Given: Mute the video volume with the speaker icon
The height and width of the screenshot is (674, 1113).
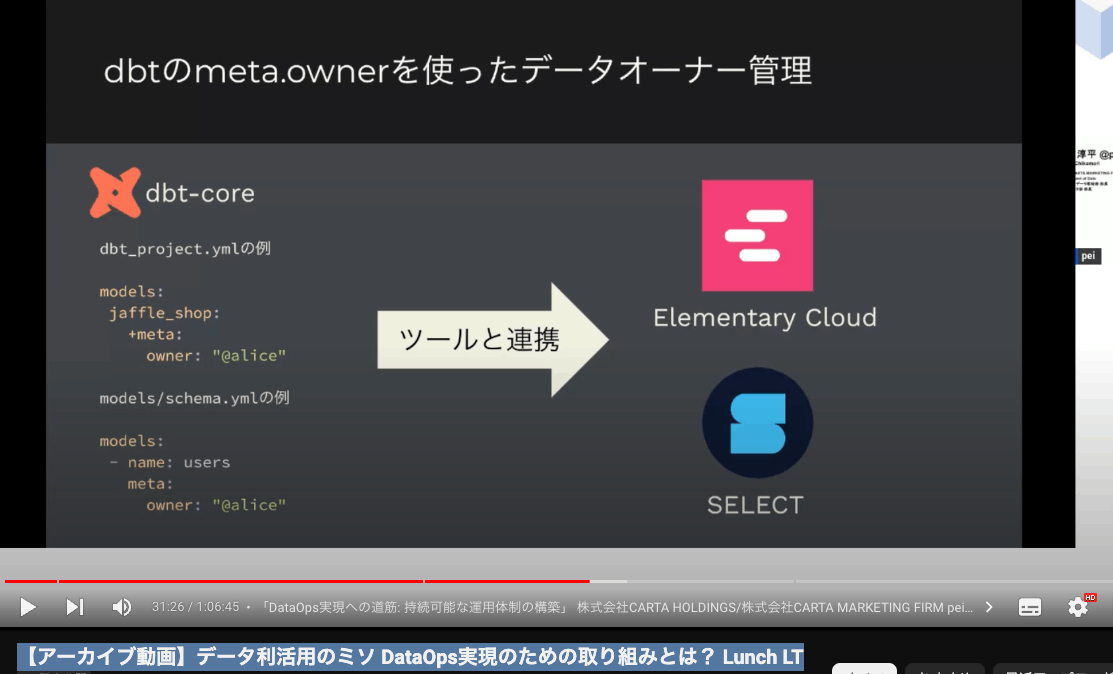Looking at the screenshot, I should 121,607.
